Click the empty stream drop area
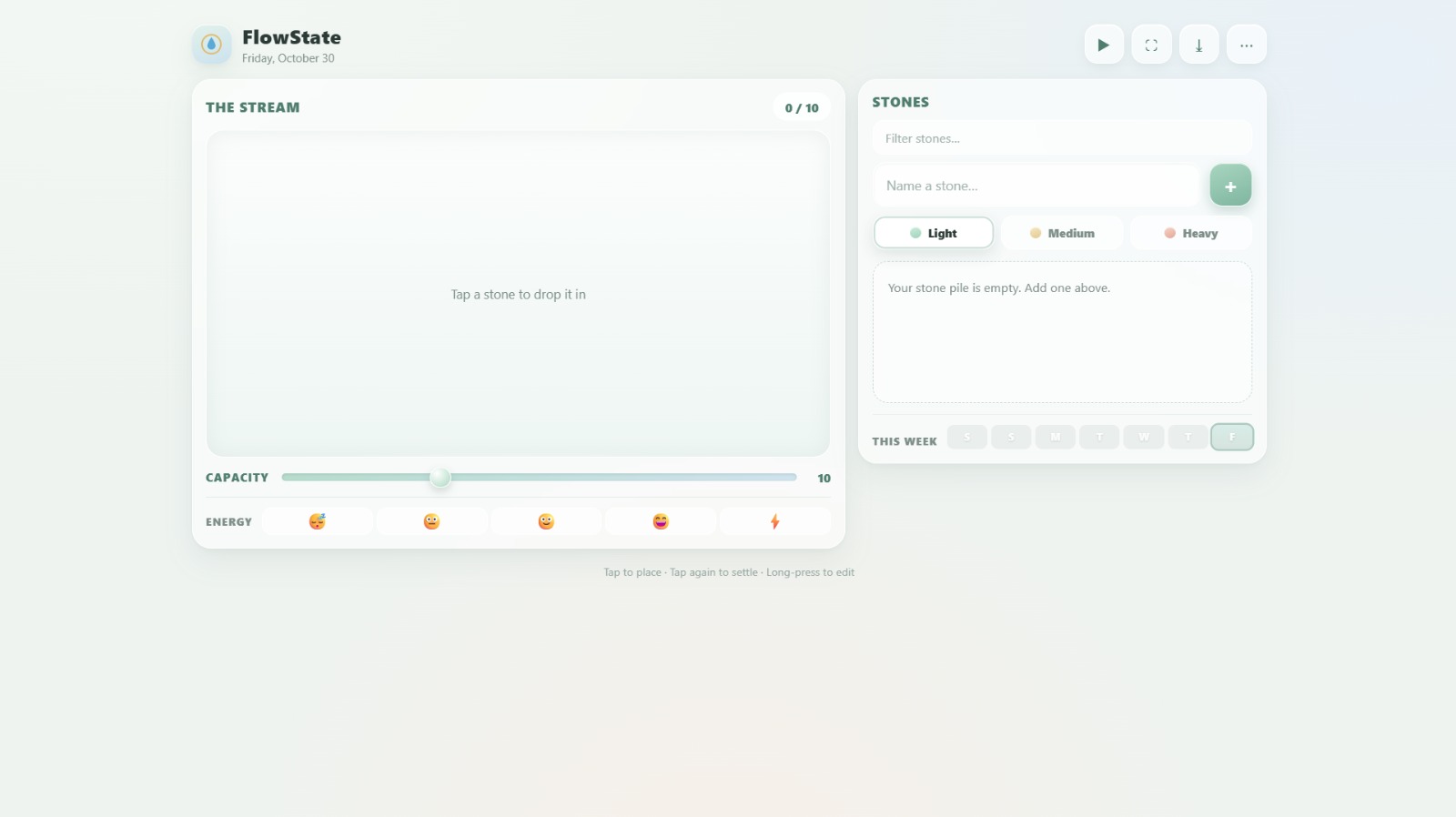The image size is (1456, 817). pos(518,294)
